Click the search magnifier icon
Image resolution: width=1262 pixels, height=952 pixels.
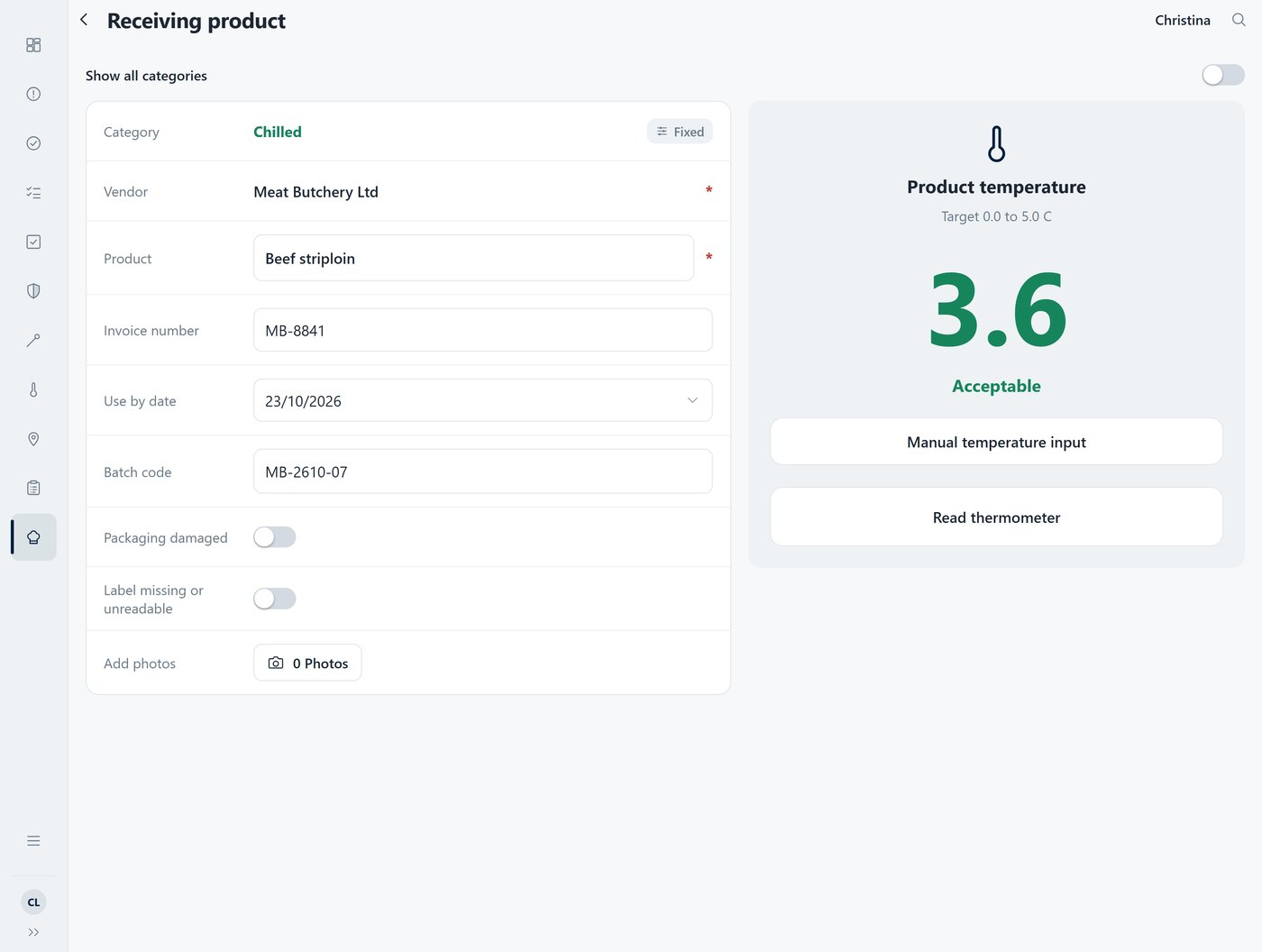click(x=1239, y=20)
